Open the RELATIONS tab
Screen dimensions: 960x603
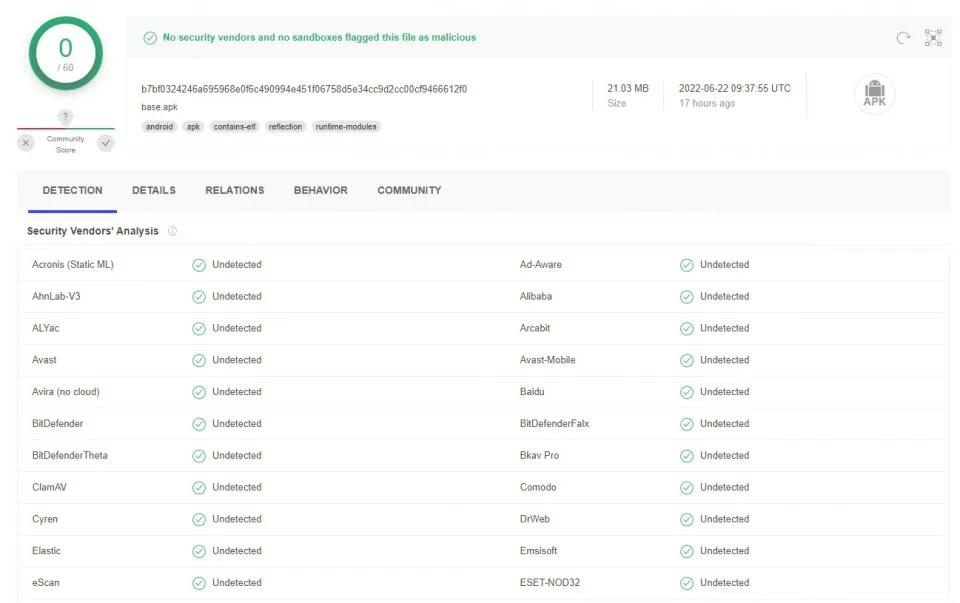pyautogui.click(x=234, y=190)
